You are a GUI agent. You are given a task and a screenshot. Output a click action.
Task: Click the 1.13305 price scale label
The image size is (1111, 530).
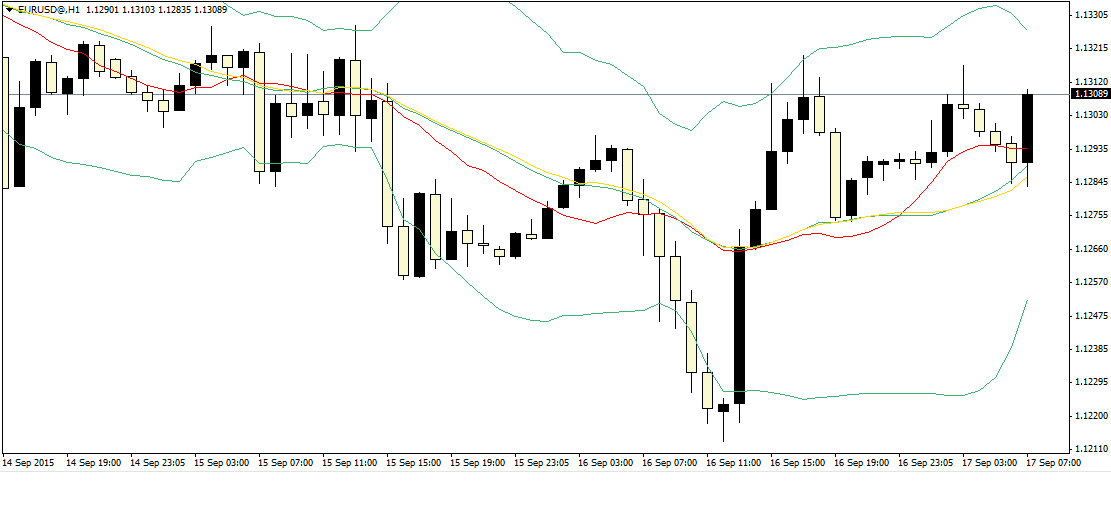[1089, 15]
